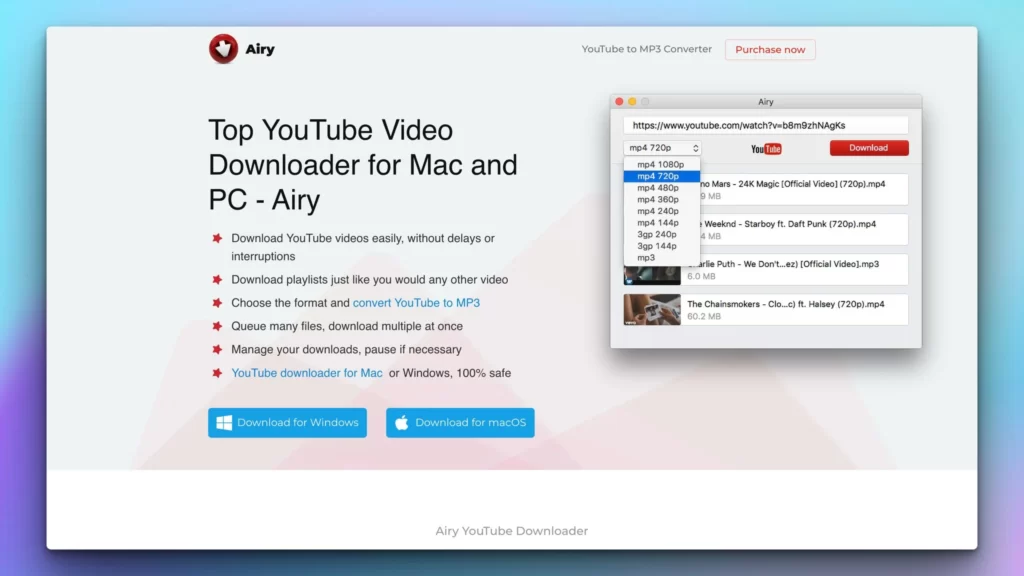The image size is (1024, 576).
Task: Click the red close dot of Airy window
Action: tap(619, 102)
